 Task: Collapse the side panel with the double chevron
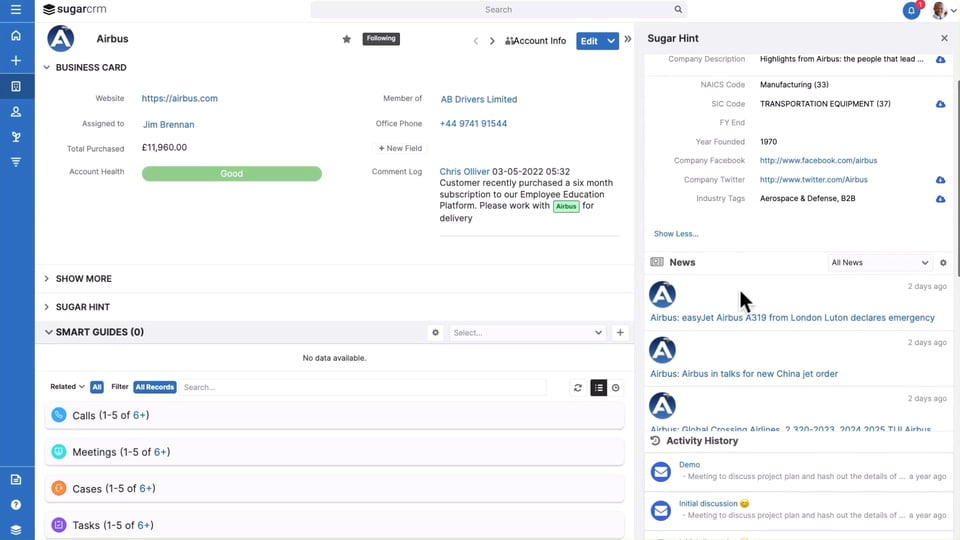pos(628,39)
